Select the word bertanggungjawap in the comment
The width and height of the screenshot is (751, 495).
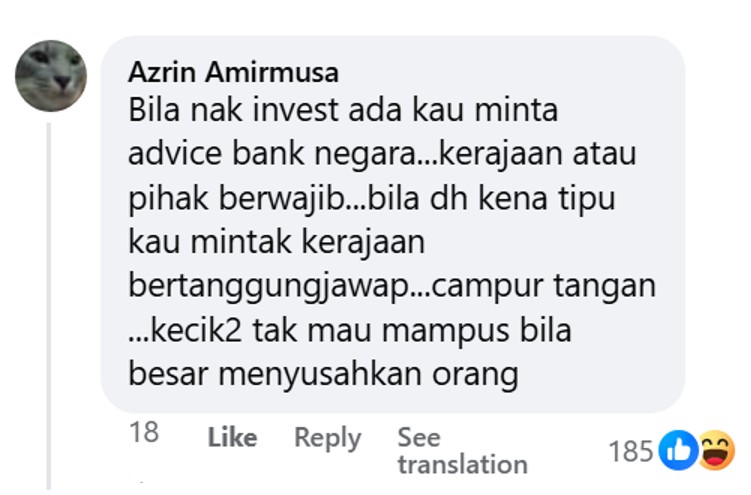tap(269, 287)
